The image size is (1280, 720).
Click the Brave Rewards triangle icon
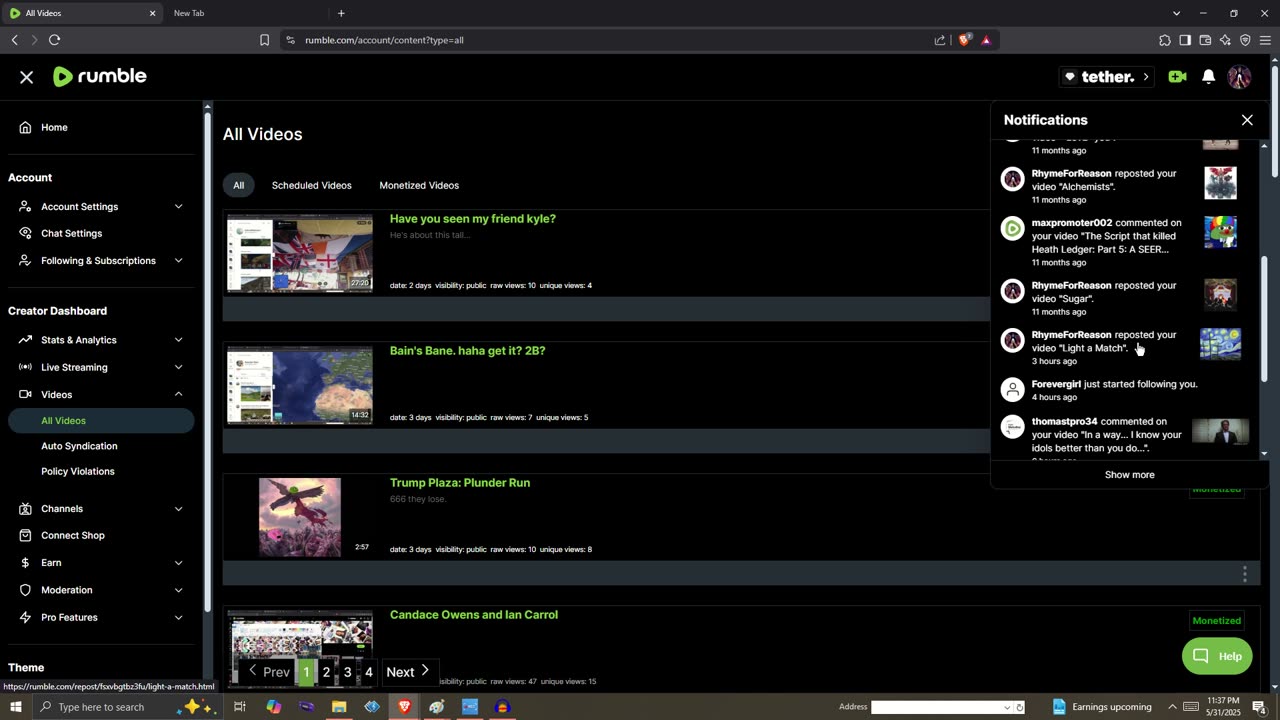tap(986, 40)
